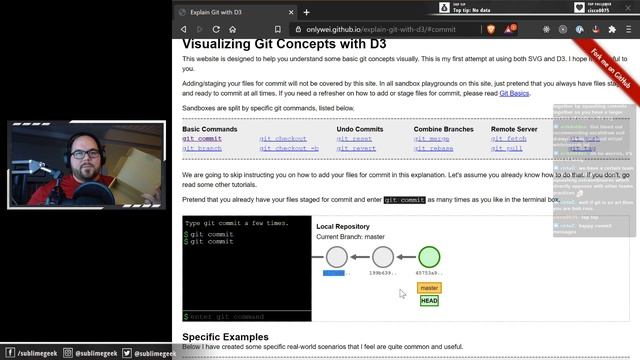Screen dimensions: 640x360
Task: Click the yellow master branch tag
Action: [429, 288]
